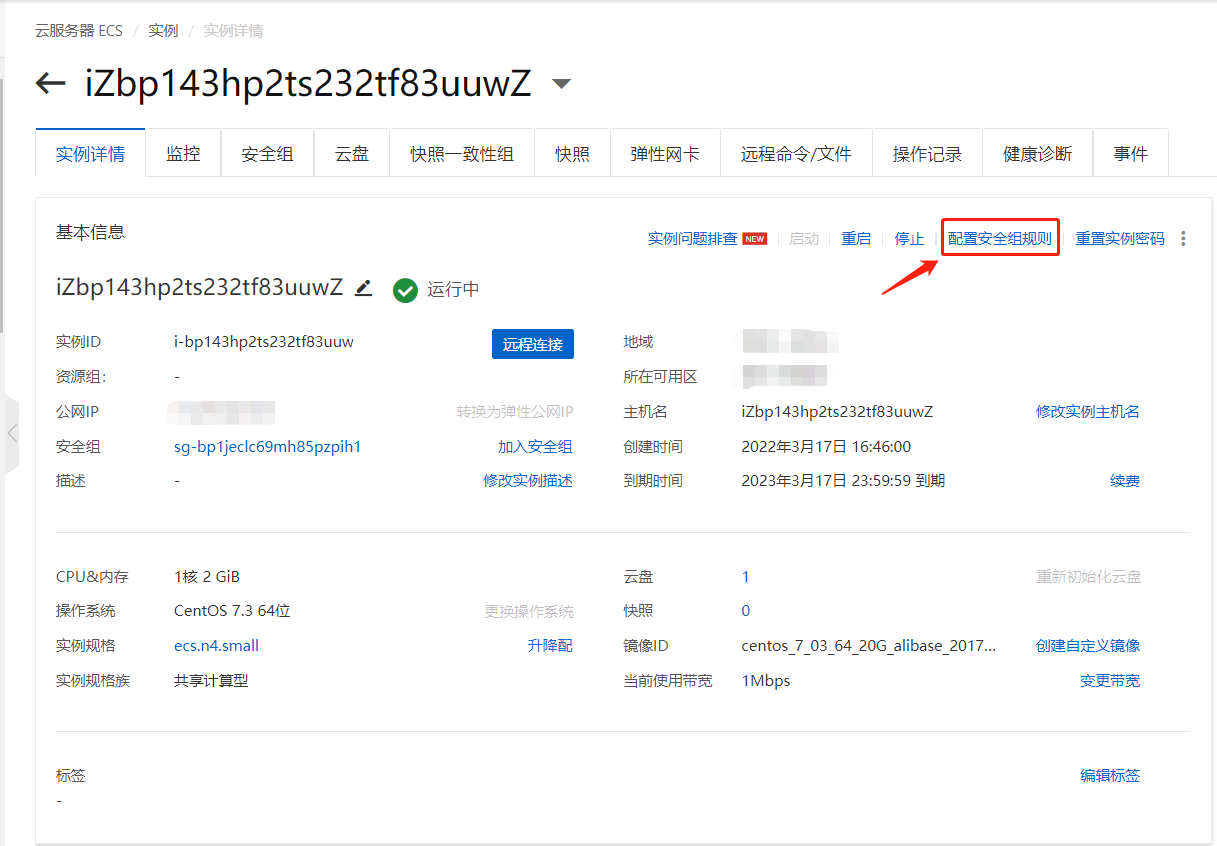Click 创建自定义镜像 link
This screenshot has height=846, width=1217.
(x=1088, y=646)
